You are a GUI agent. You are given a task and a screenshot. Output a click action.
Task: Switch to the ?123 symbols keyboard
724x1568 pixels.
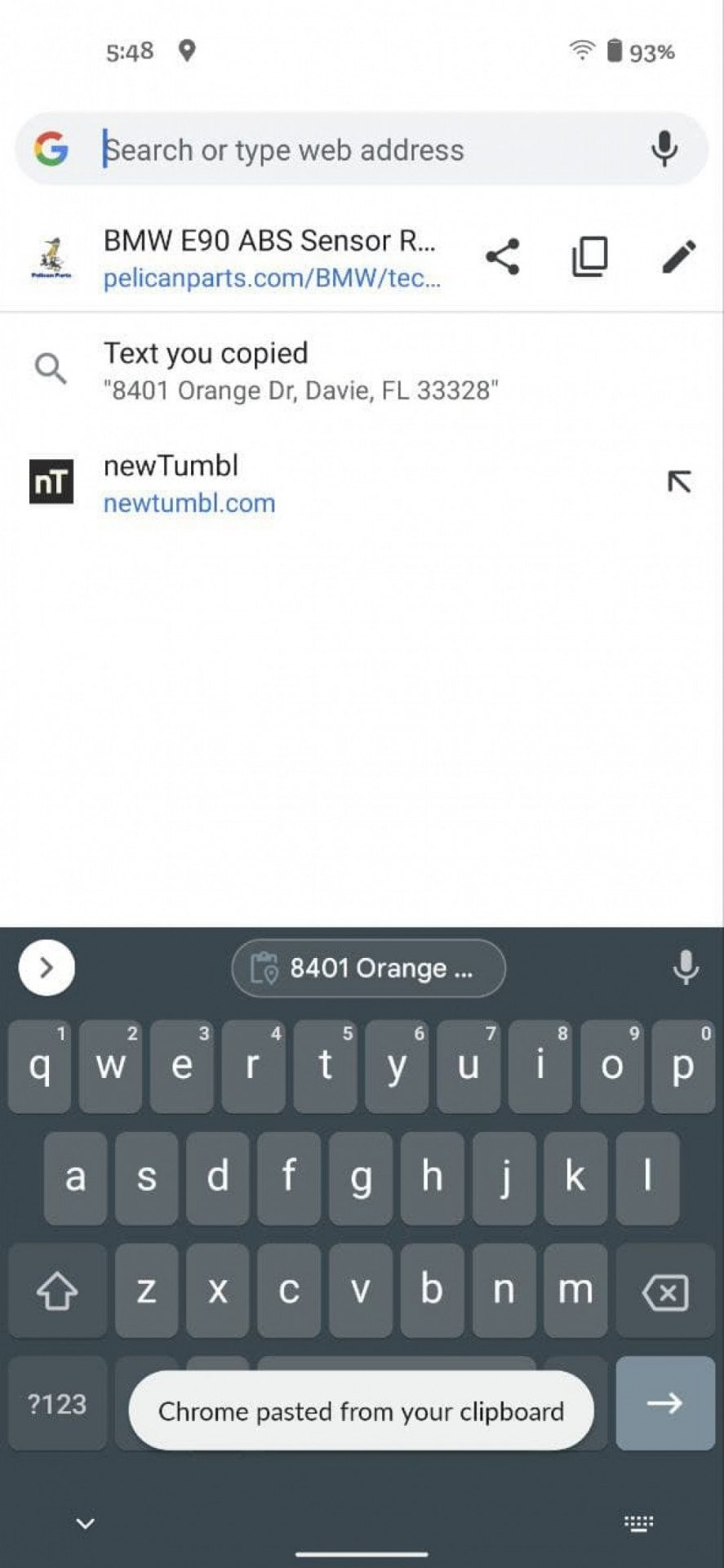(x=57, y=1403)
